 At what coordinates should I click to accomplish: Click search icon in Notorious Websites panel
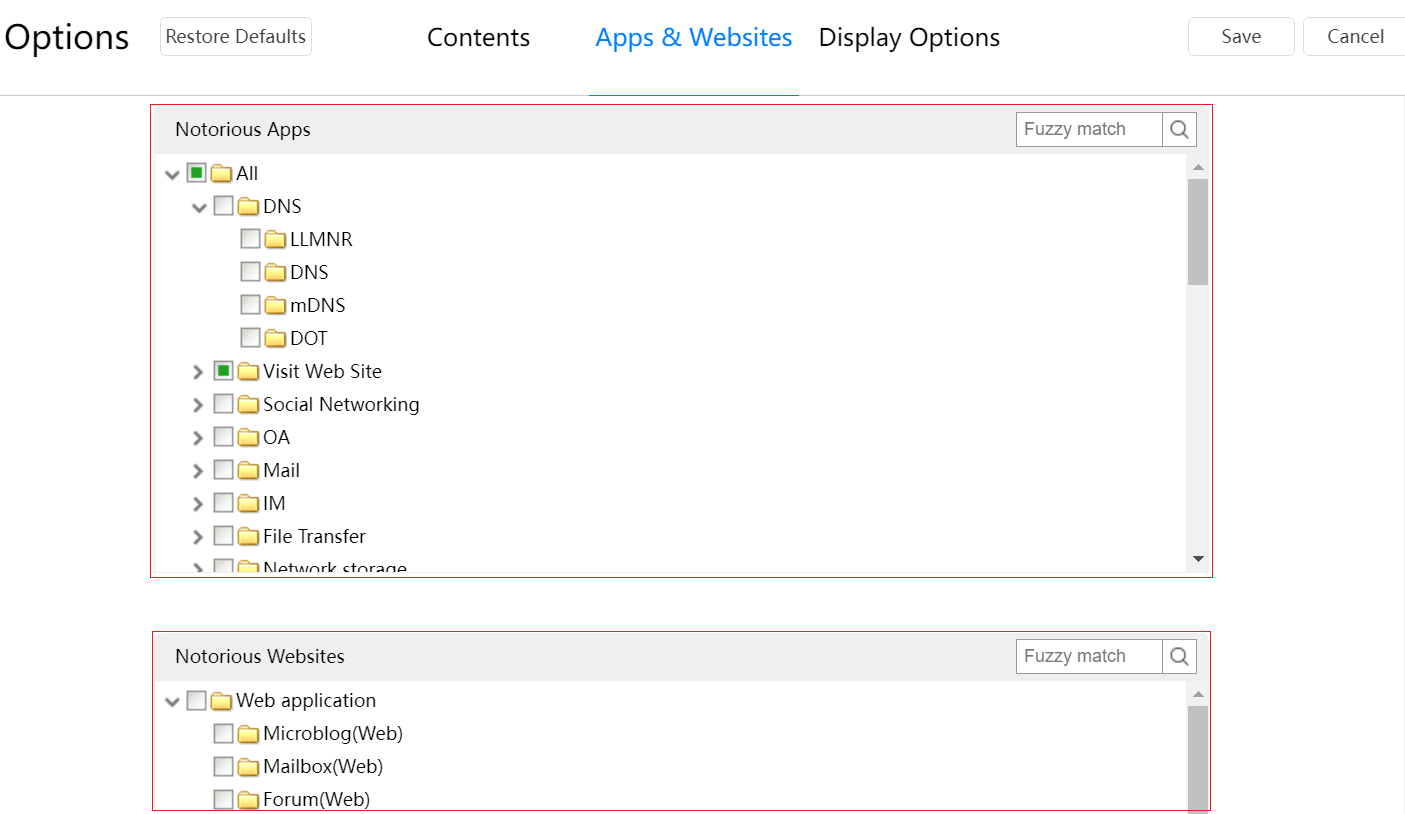tap(1179, 656)
